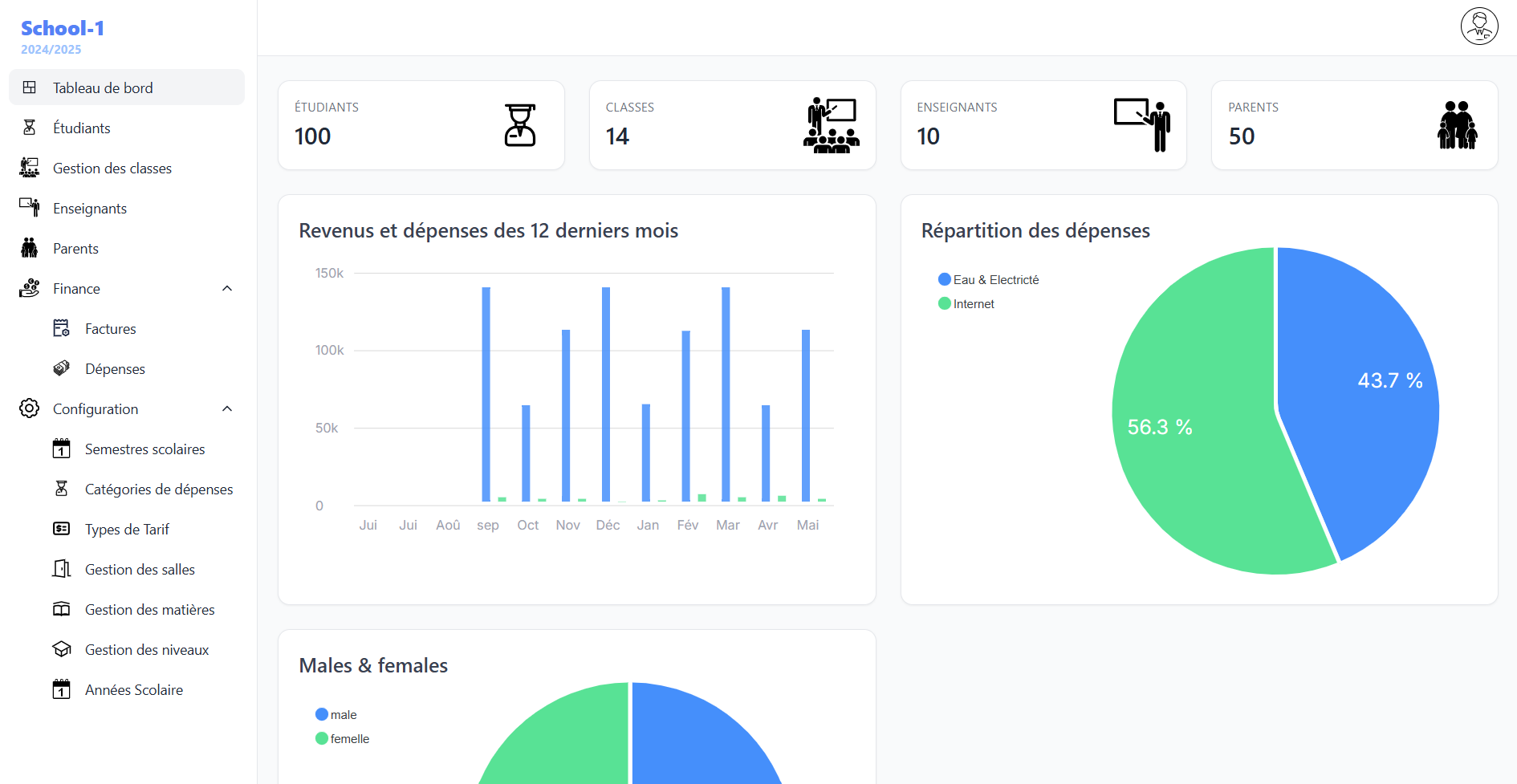Image resolution: width=1517 pixels, height=784 pixels.
Task: Click the Gestion des salles door icon
Action: (x=62, y=569)
